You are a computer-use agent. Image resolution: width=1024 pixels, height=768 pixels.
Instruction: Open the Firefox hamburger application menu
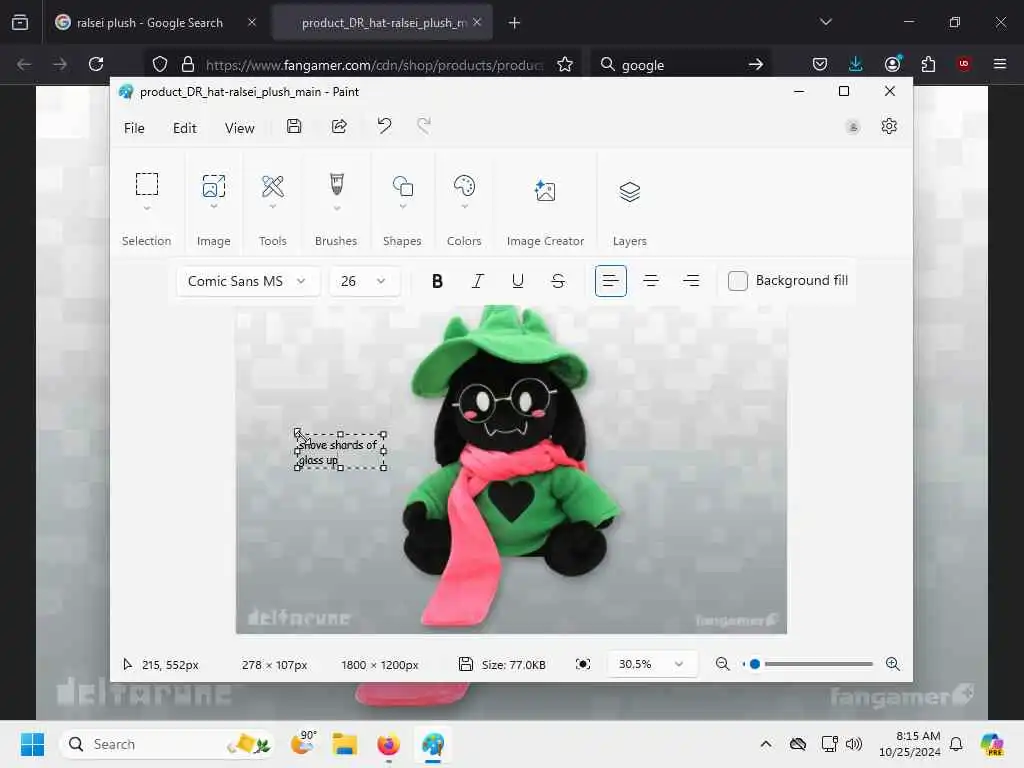[x=999, y=64]
